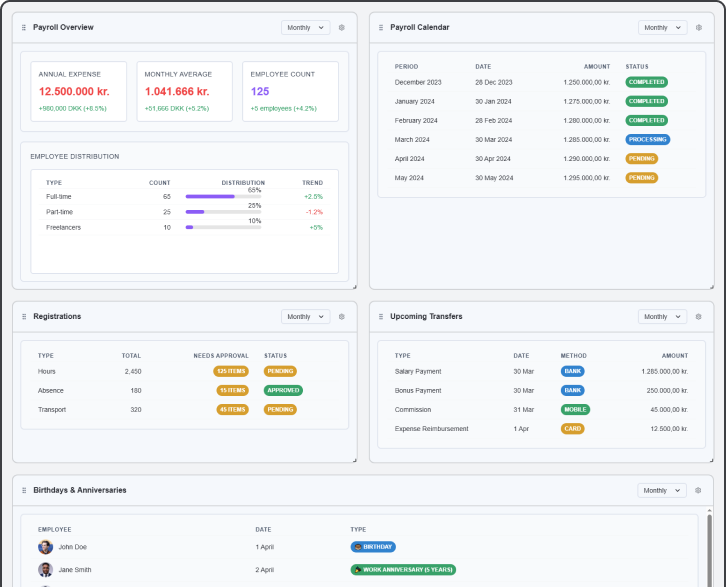Image resolution: width=726 pixels, height=587 pixels.
Task: Click Commission MOBILE method badge
Action: pos(576,410)
